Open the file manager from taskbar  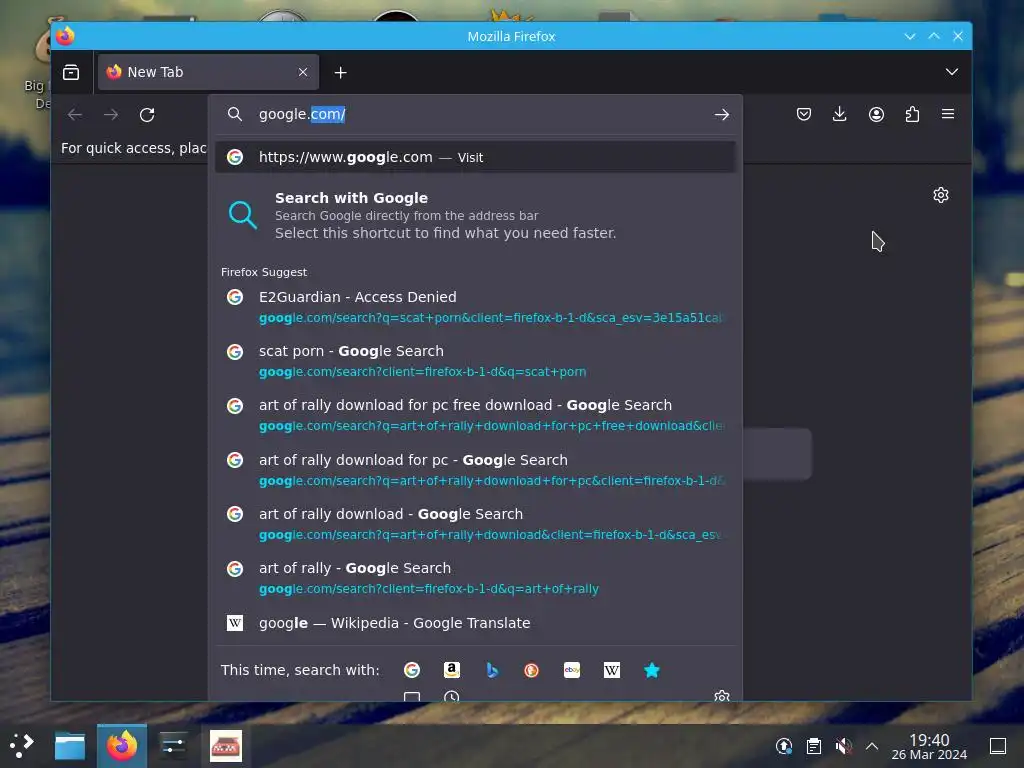(70, 745)
